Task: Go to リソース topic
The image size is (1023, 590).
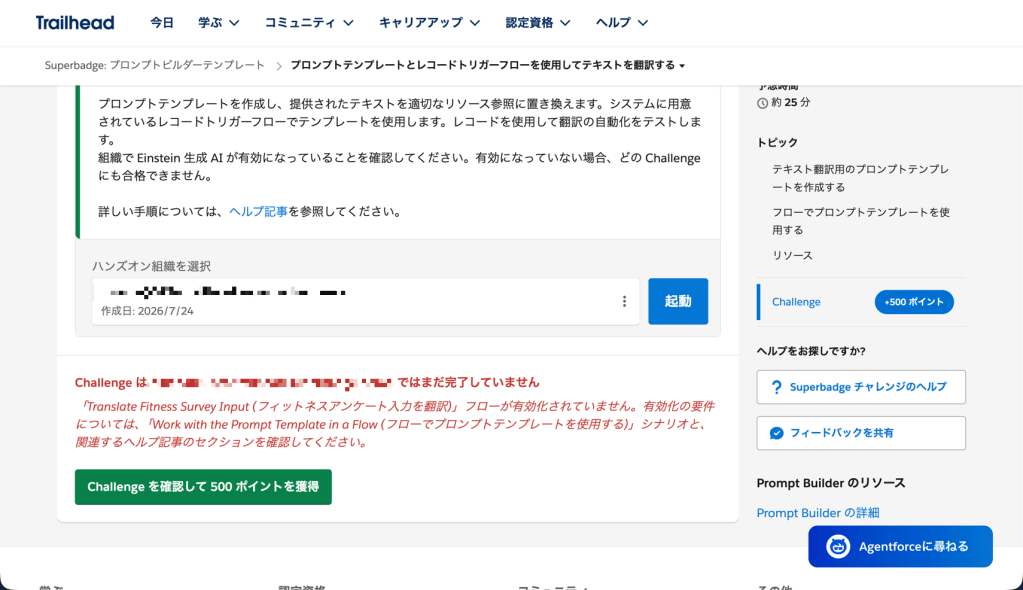Action: pyautogui.click(x=792, y=255)
